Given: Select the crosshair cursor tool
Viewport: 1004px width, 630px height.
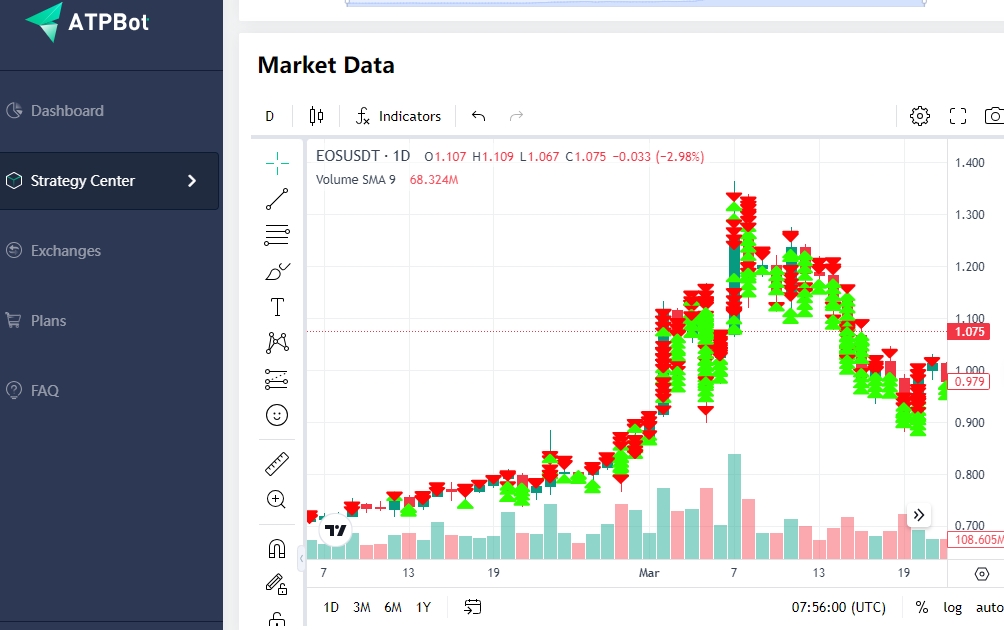Looking at the screenshot, I should (x=277, y=162).
